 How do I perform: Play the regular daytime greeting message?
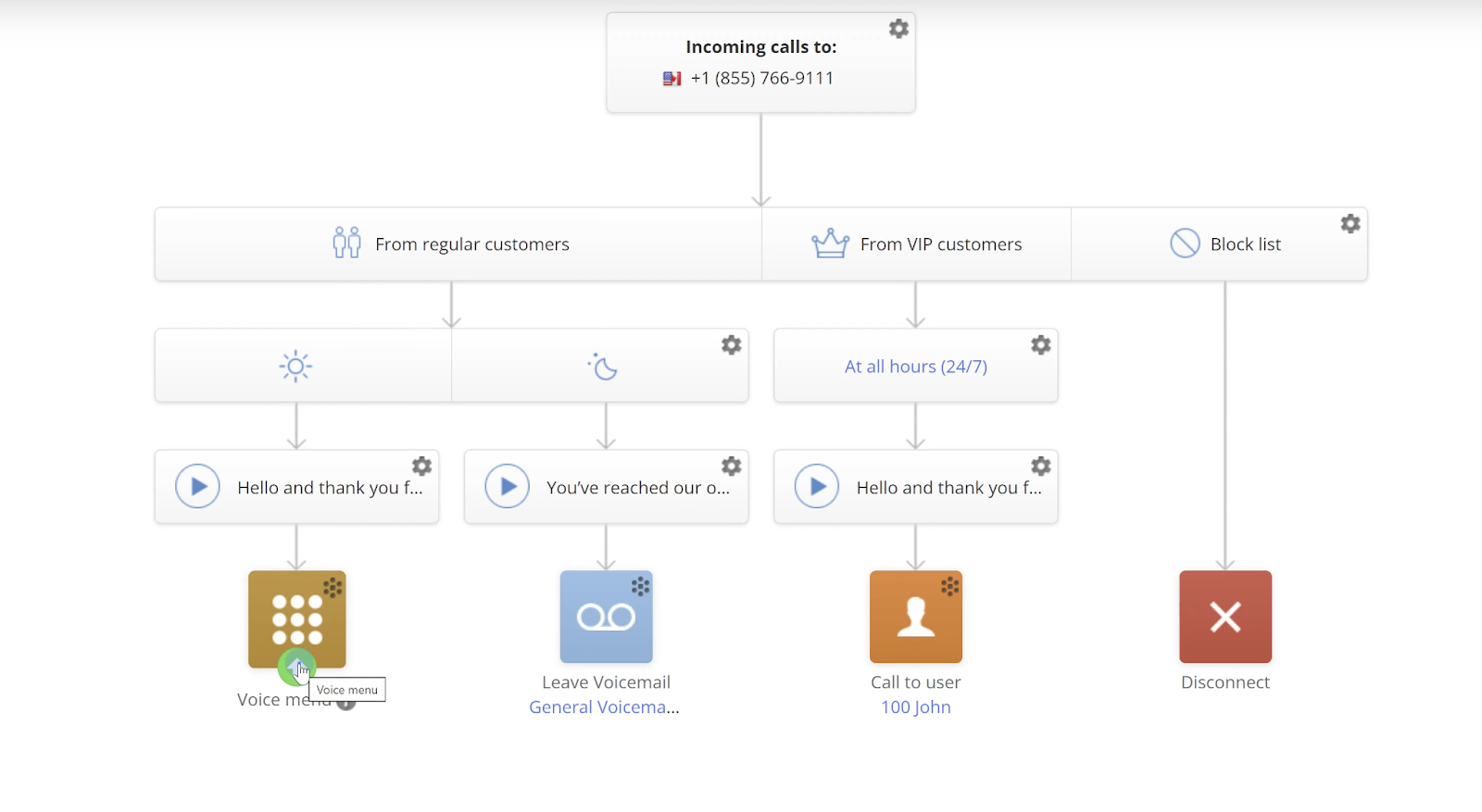tap(198, 486)
